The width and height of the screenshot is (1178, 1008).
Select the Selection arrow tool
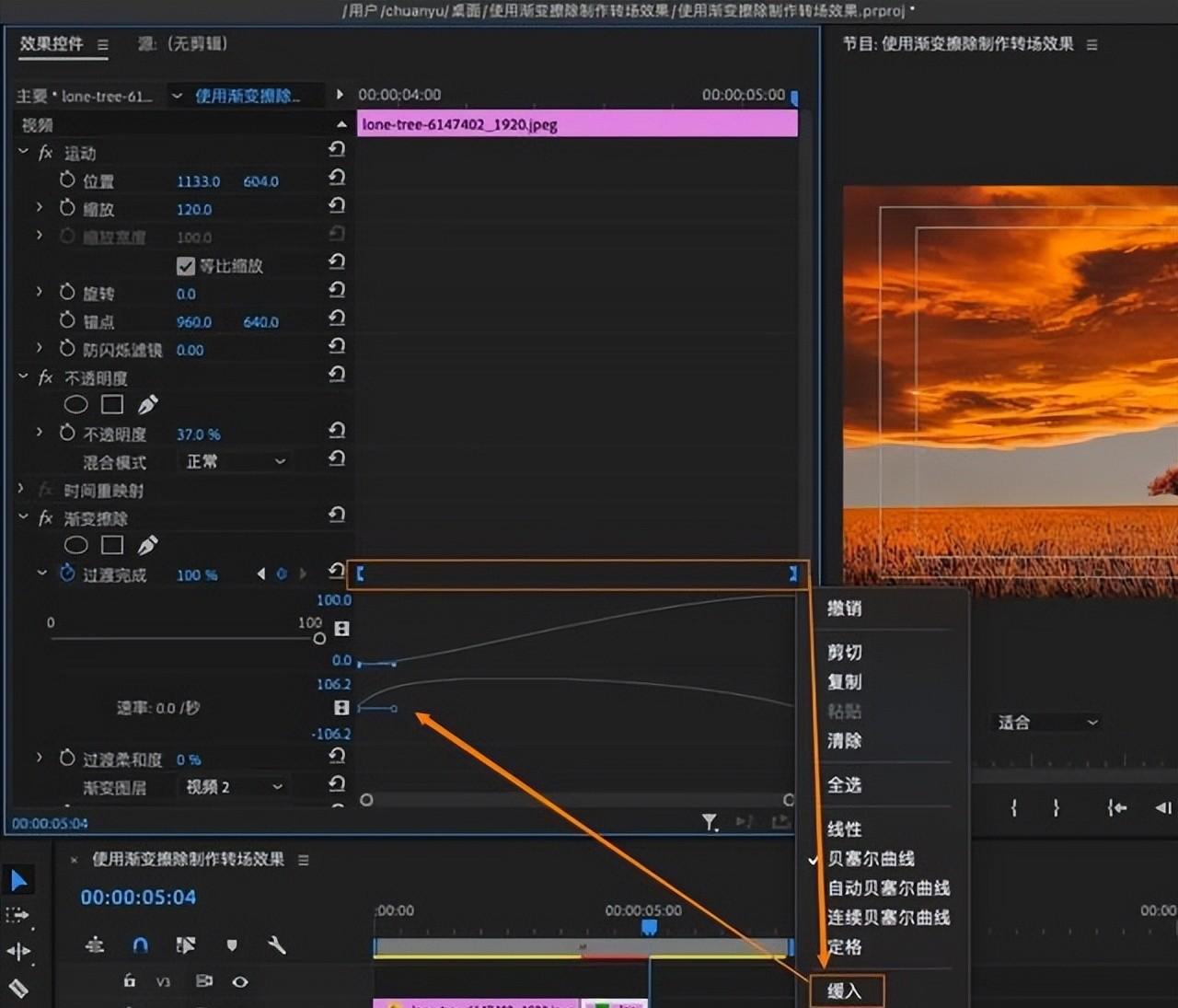click(x=18, y=881)
